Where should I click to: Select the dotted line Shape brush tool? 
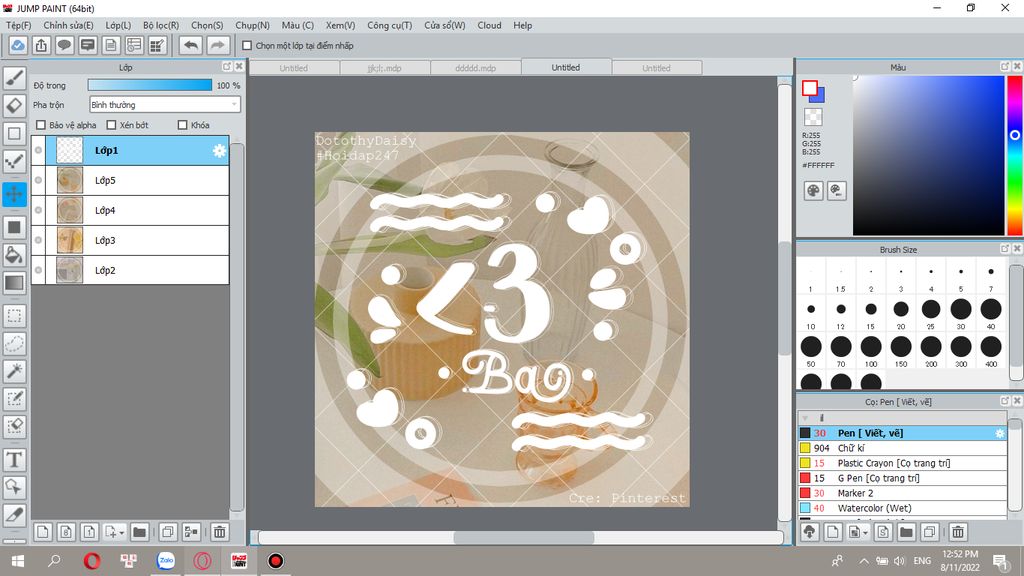[14, 161]
